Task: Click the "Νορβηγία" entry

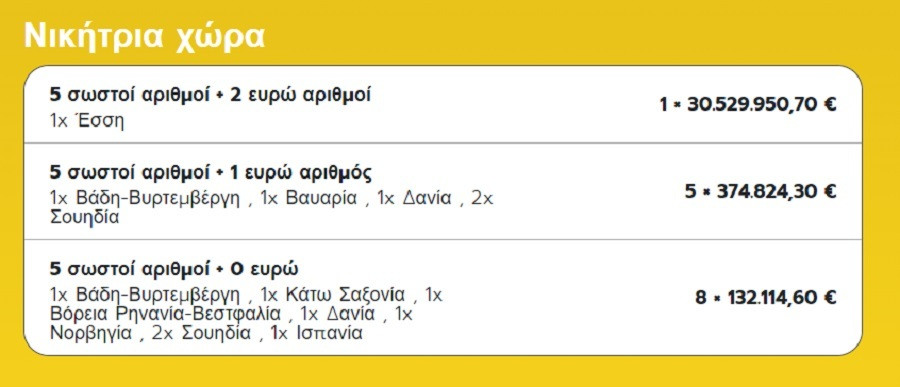Action: coord(91,333)
